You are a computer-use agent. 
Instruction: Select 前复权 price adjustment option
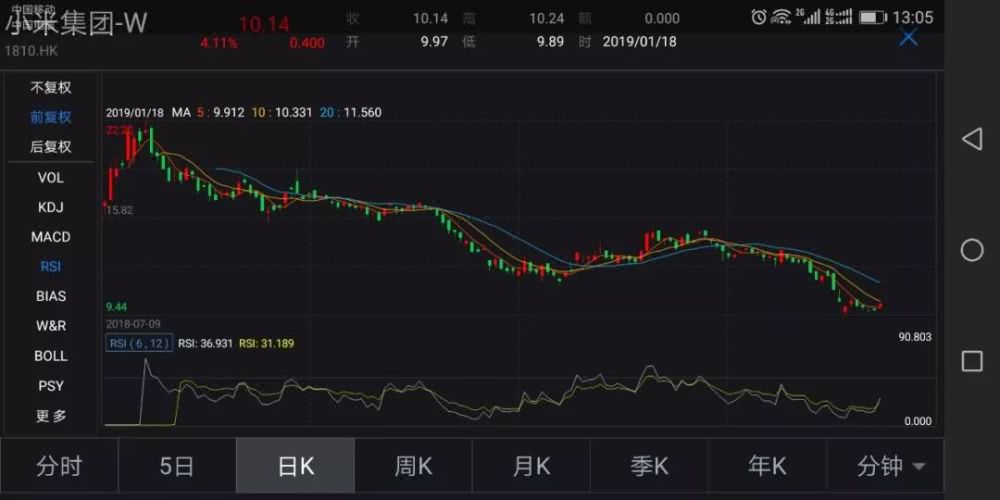(x=50, y=117)
